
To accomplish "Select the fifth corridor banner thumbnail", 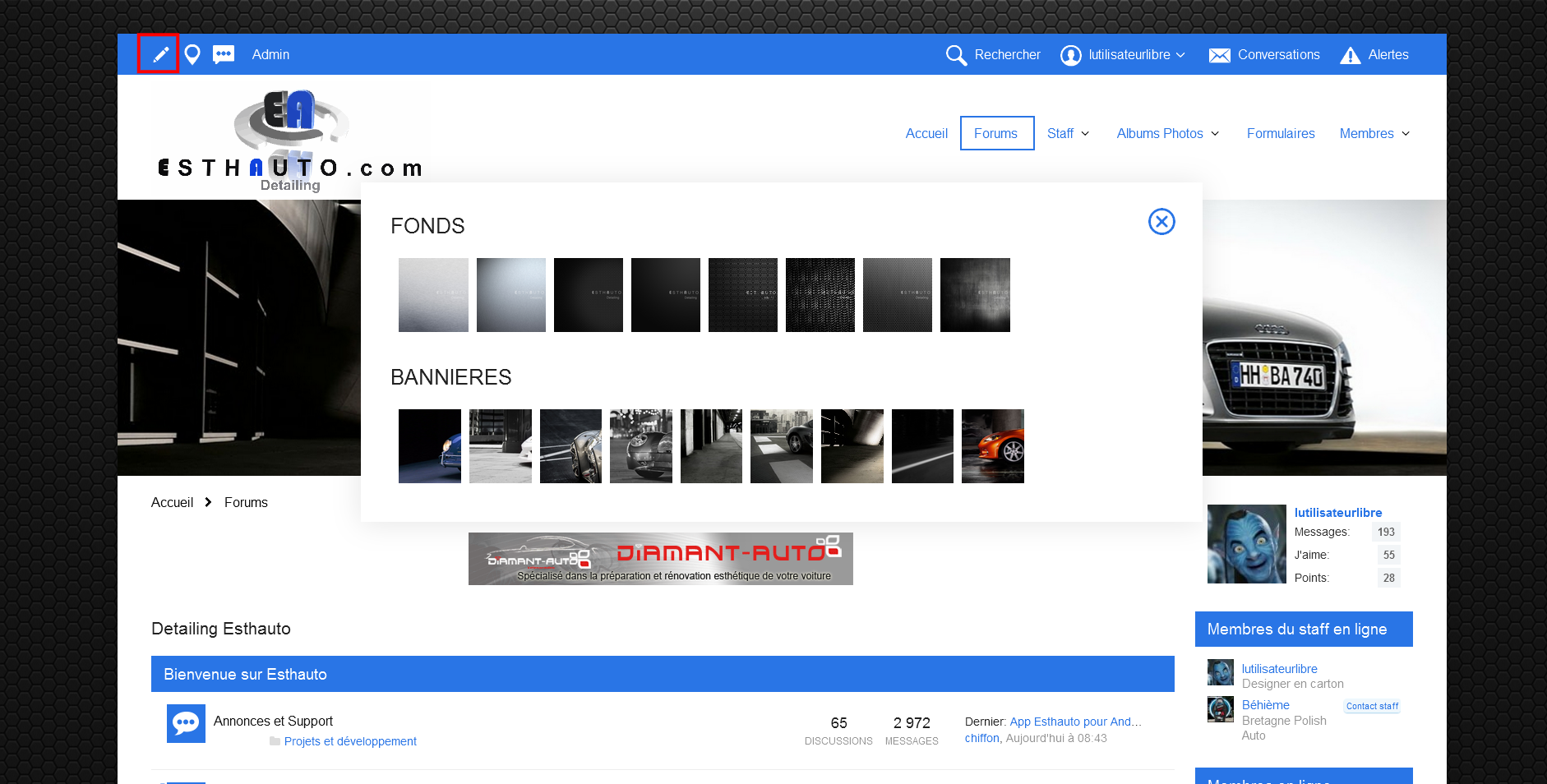I will click(x=711, y=446).
